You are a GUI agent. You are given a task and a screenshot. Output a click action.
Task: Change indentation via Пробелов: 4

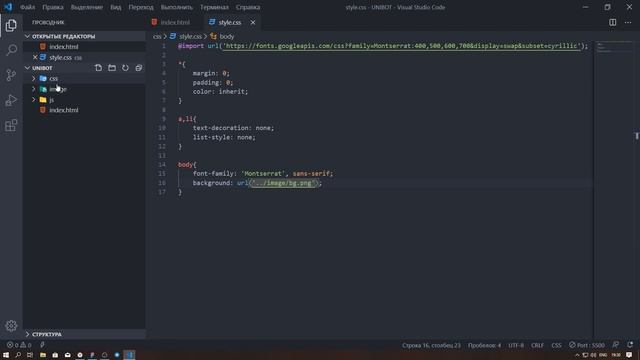(484, 345)
